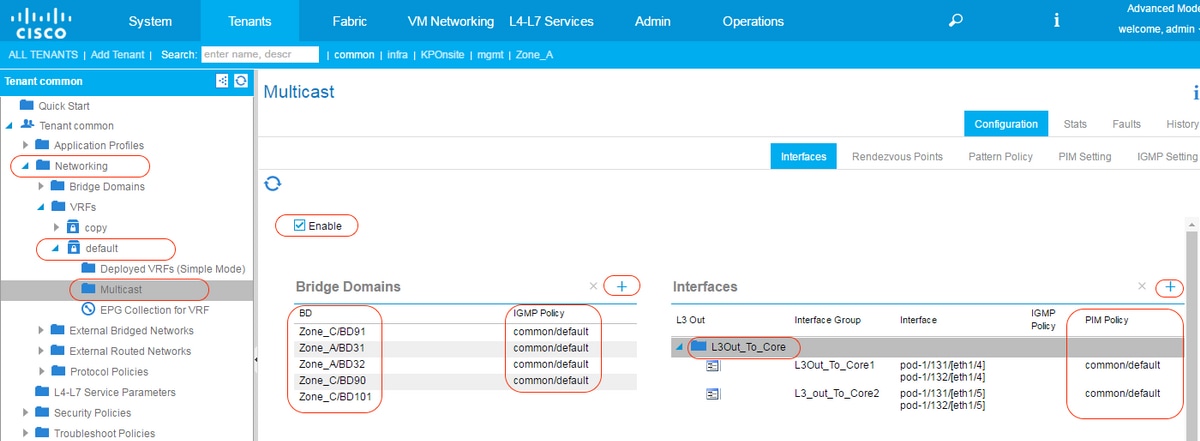The image size is (1200, 441).
Task: Click the L3Out_To_Core1 interface group icon
Action: click(x=714, y=366)
